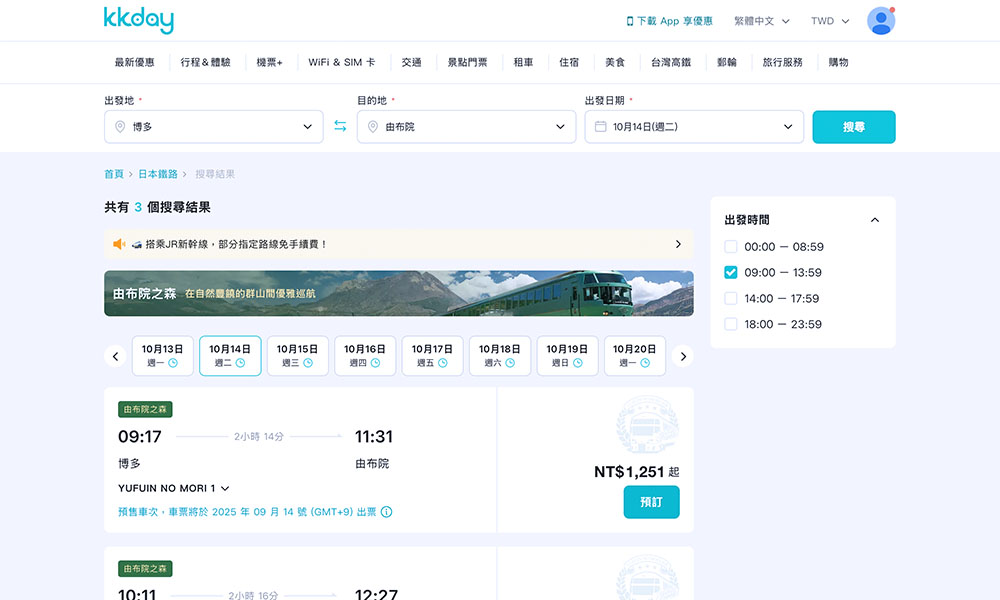Click the 由布院之森 tag on 10:11 train

(145, 569)
